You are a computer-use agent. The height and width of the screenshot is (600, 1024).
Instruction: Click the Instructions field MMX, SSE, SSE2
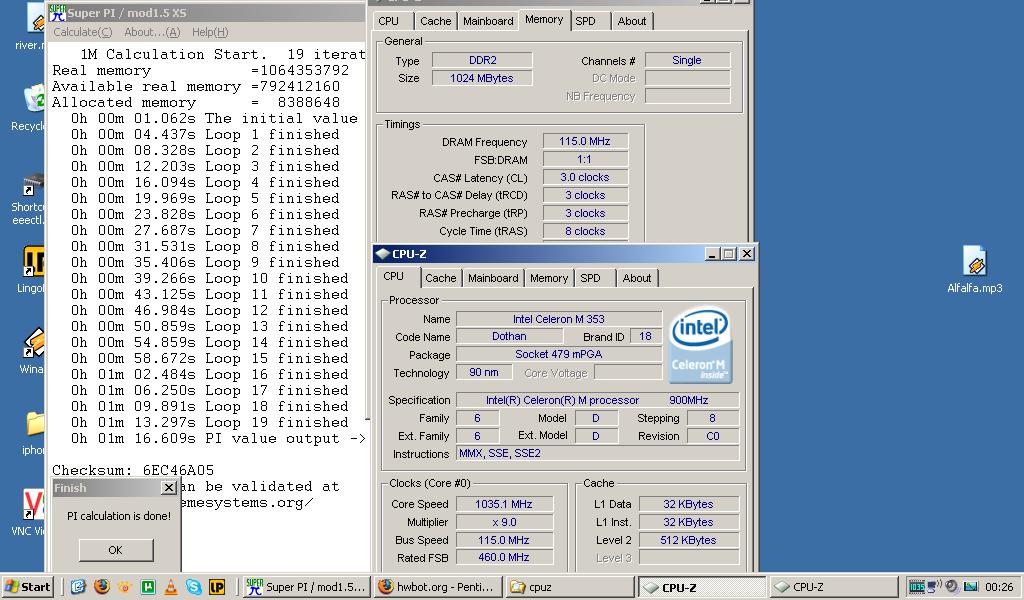tap(598, 453)
